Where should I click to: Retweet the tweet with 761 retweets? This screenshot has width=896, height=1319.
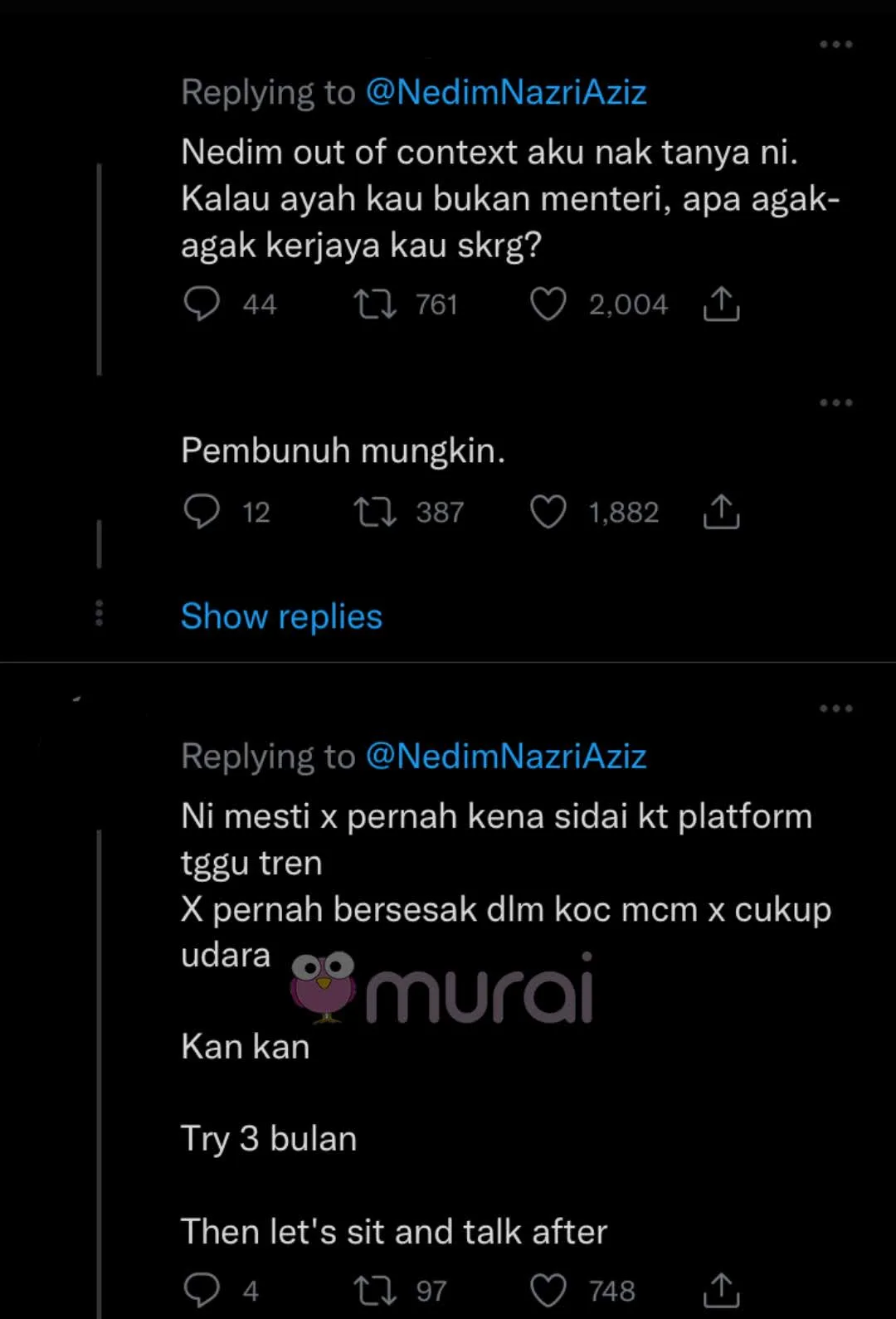click(x=375, y=304)
